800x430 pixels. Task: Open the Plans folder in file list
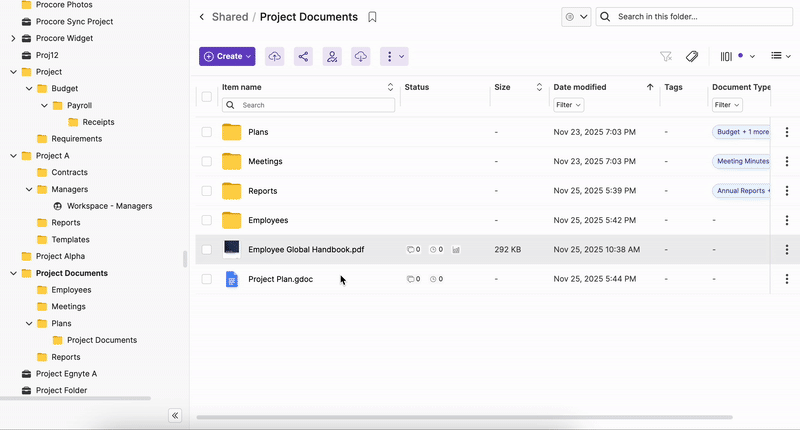(258, 132)
